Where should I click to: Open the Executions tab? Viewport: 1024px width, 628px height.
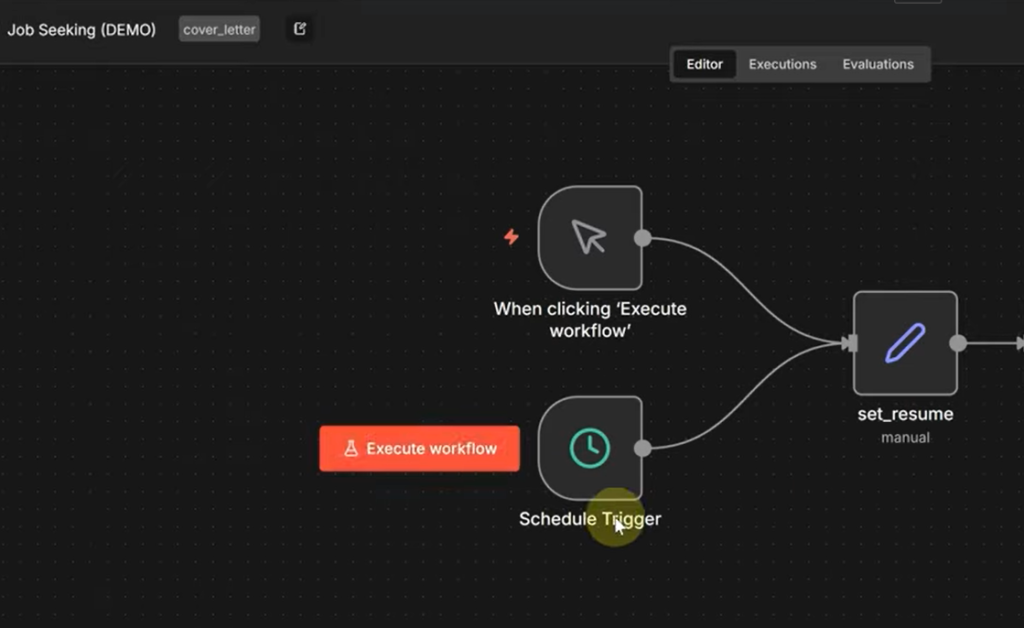[782, 64]
